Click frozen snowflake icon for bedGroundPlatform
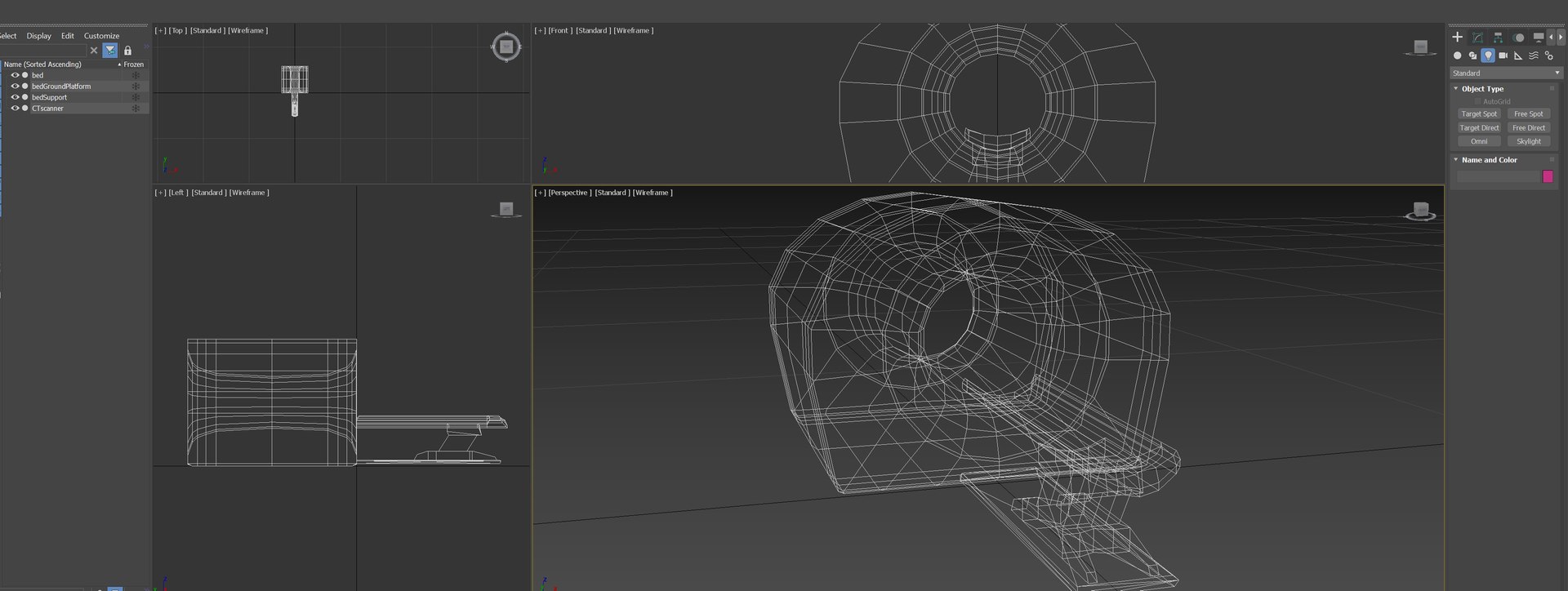1568x591 pixels. [x=136, y=86]
